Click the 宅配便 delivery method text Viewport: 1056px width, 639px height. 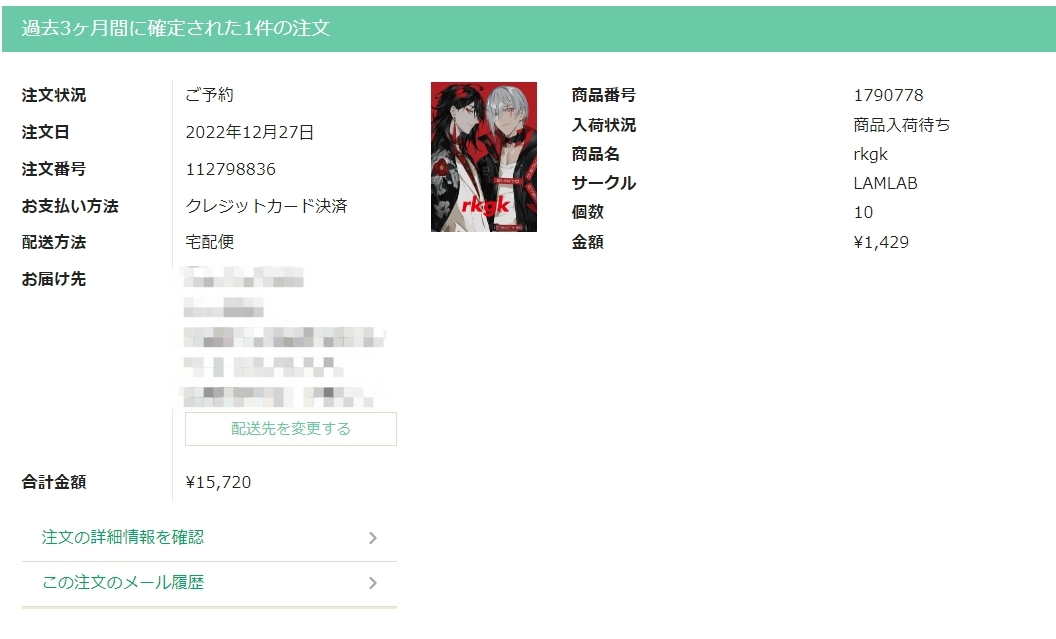(209, 242)
